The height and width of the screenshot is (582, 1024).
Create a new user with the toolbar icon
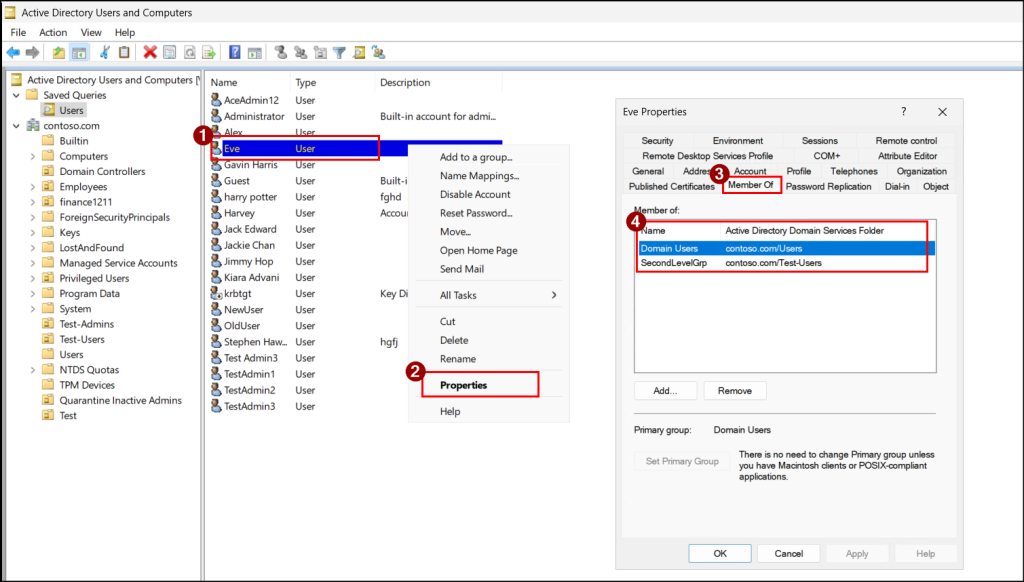[x=282, y=52]
